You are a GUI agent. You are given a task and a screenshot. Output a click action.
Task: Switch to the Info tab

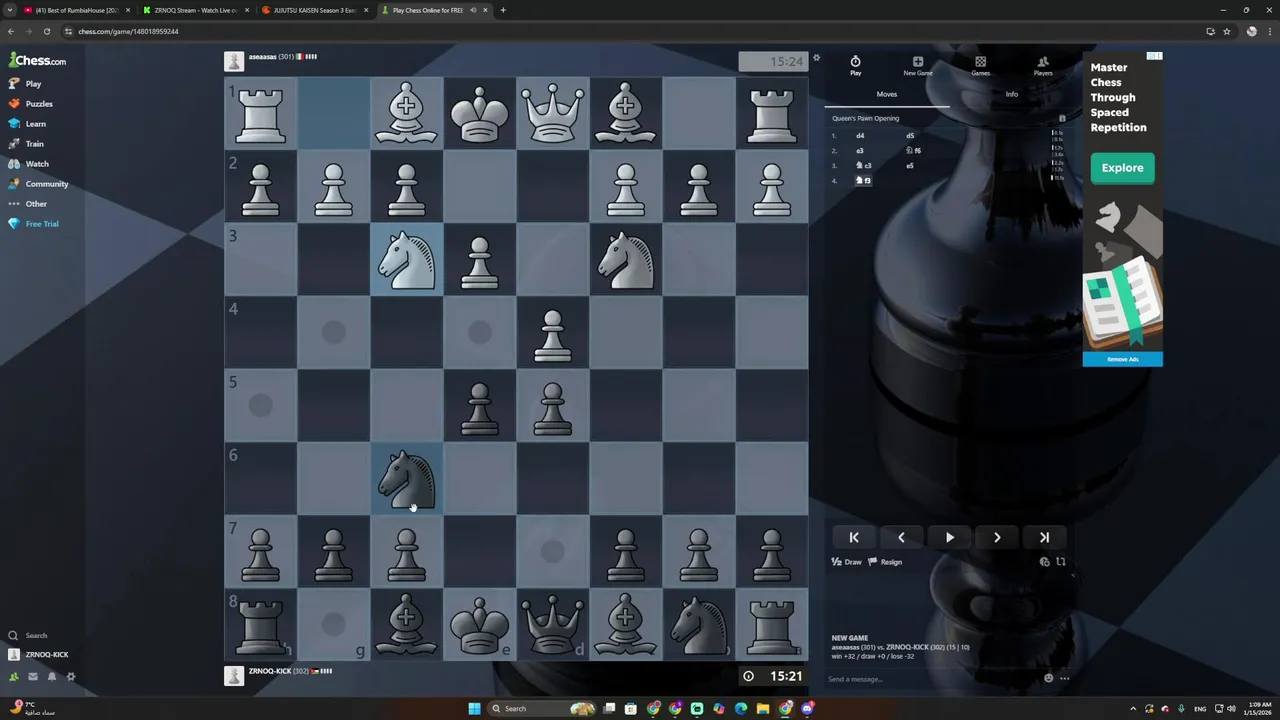1011,94
